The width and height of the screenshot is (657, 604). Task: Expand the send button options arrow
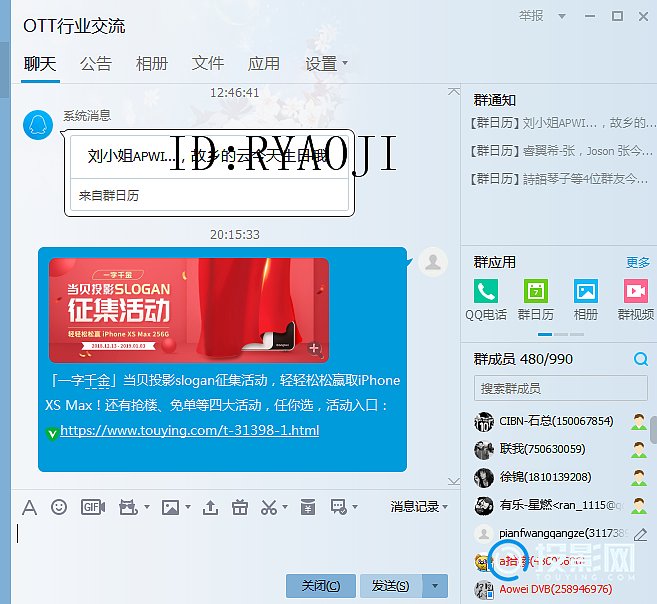(435, 586)
